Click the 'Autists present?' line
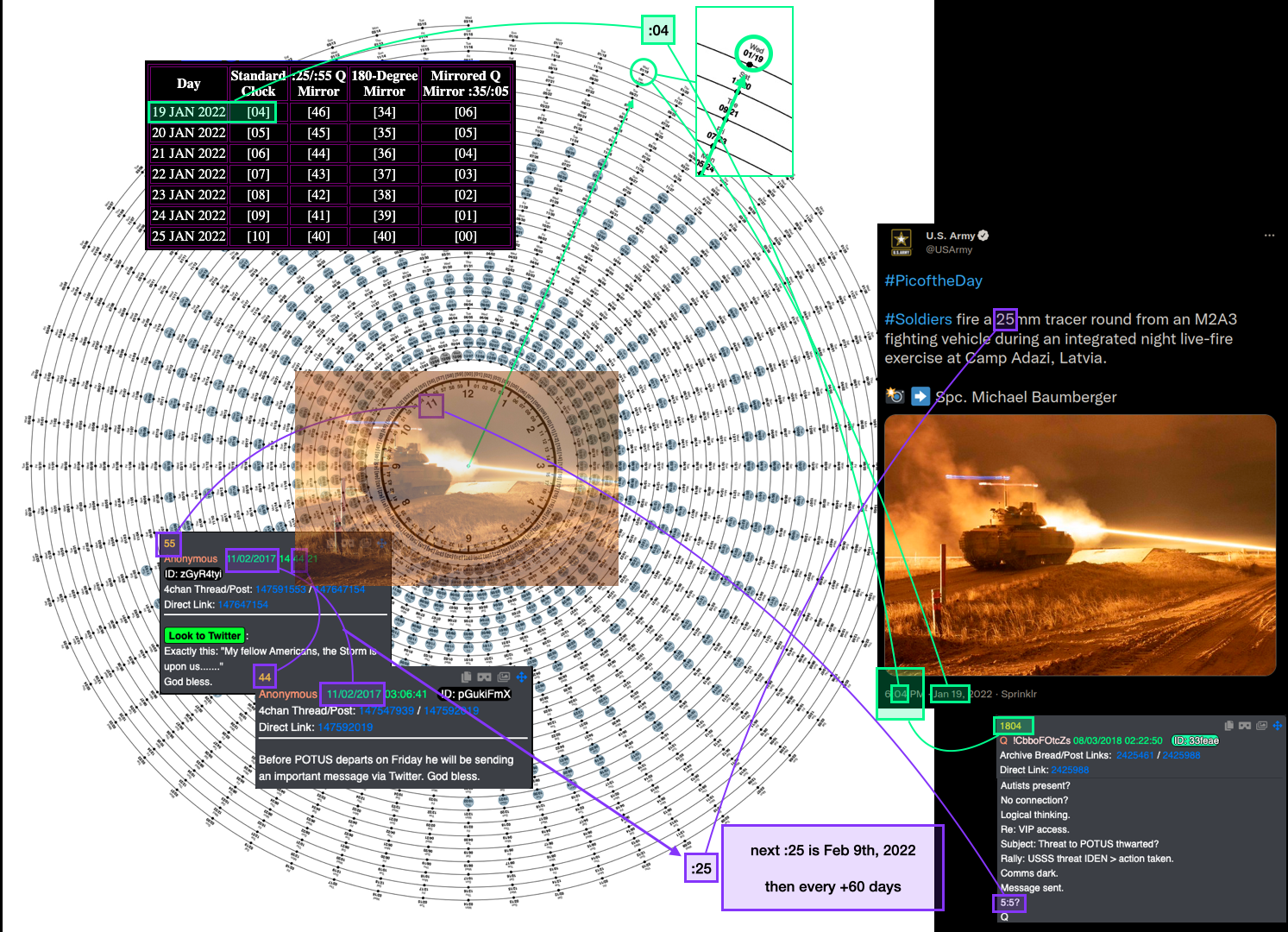Image resolution: width=1288 pixels, height=932 pixels. click(x=1035, y=785)
